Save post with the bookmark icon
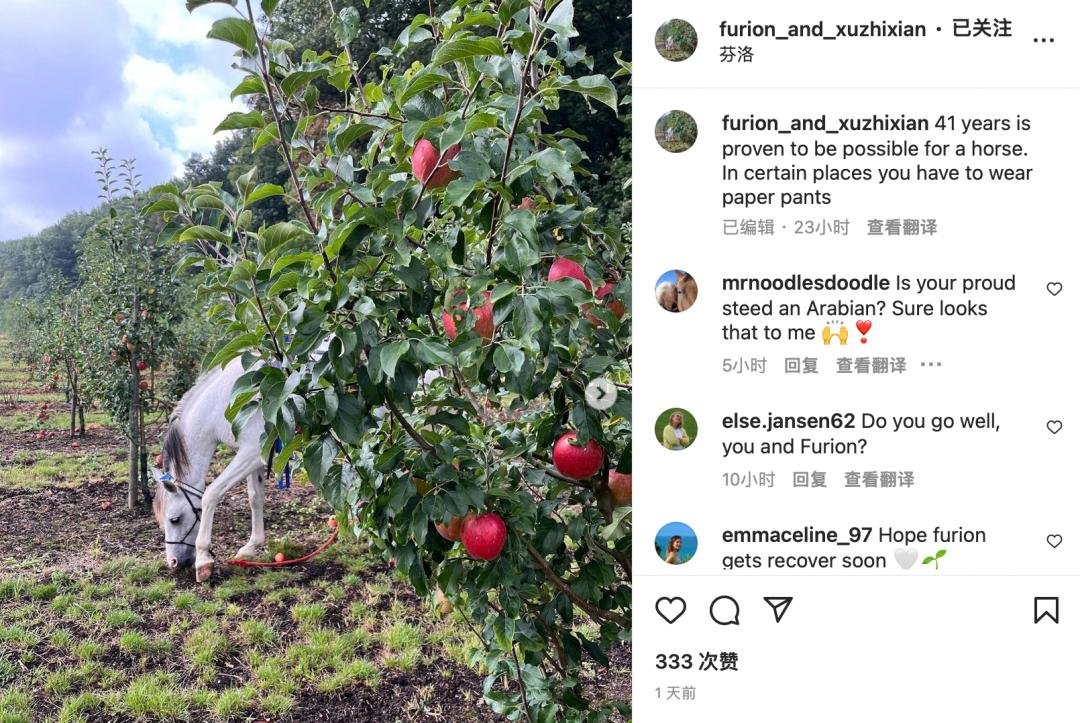This screenshot has width=1080, height=723. tap(1046, 610)
